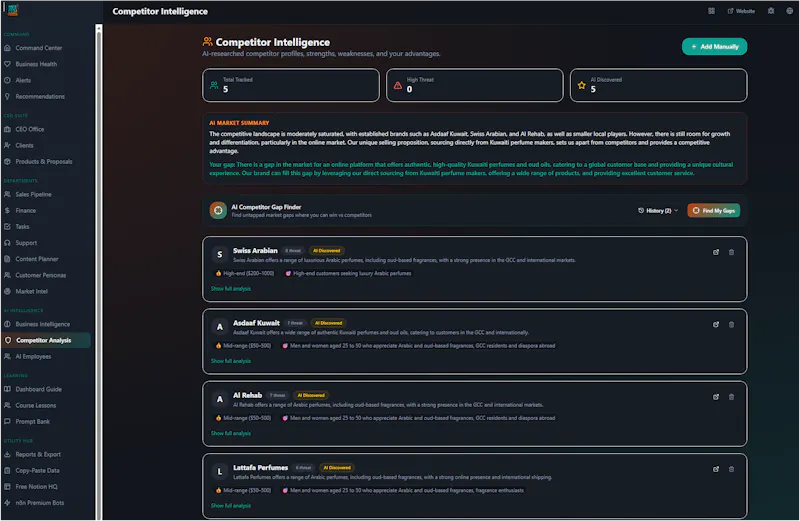The width and height of the screenshot is (800, 521).
Task: Show full analysis for Al Rehab
Action: coord(231,433)
